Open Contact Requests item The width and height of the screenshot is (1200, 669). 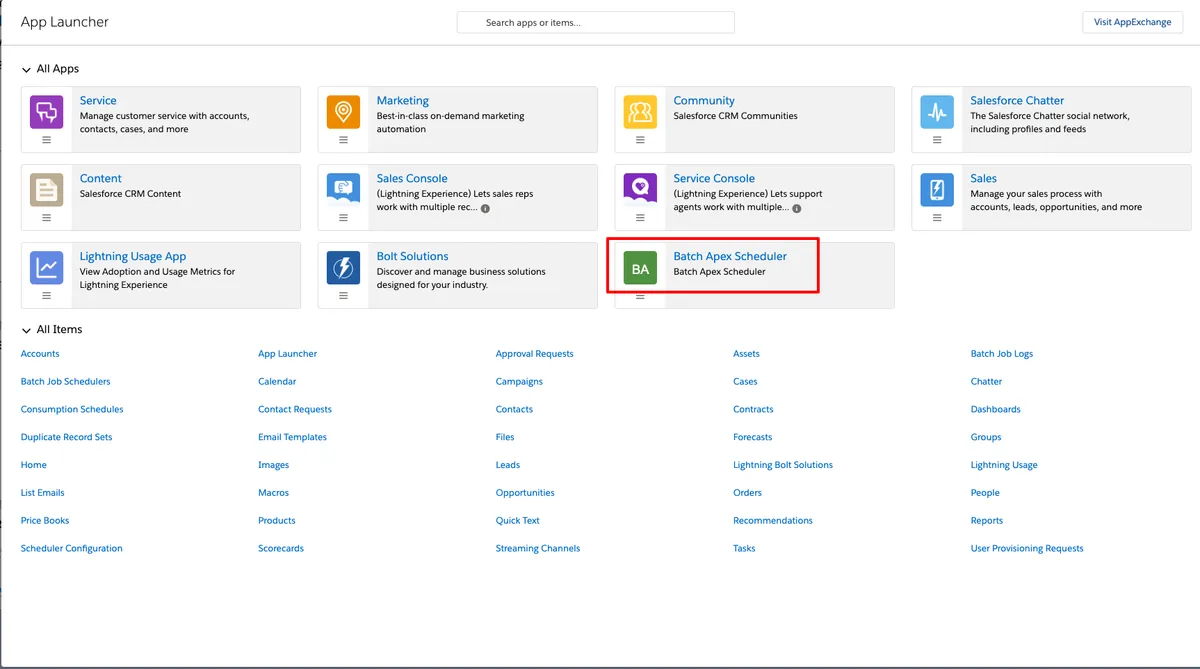(295, 410)
